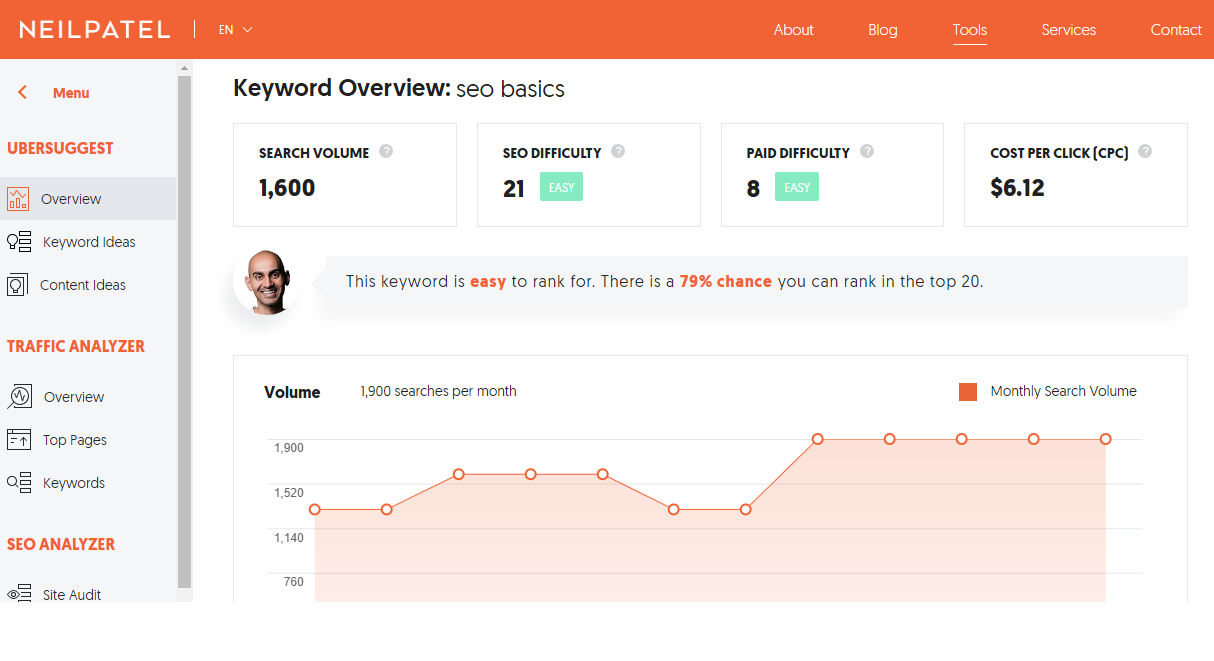Go to the Blog page
1214x661 pixels.
(x=882, y=30)
